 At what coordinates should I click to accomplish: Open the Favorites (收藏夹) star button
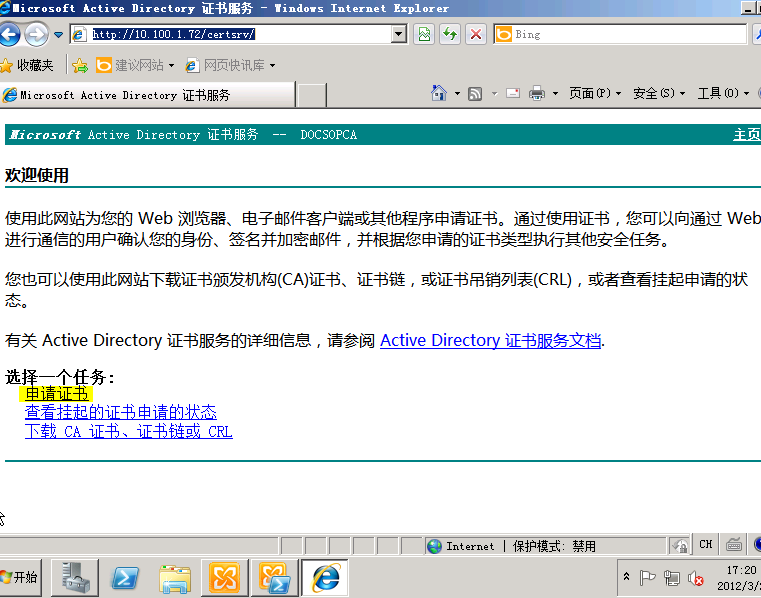point(27,65)
